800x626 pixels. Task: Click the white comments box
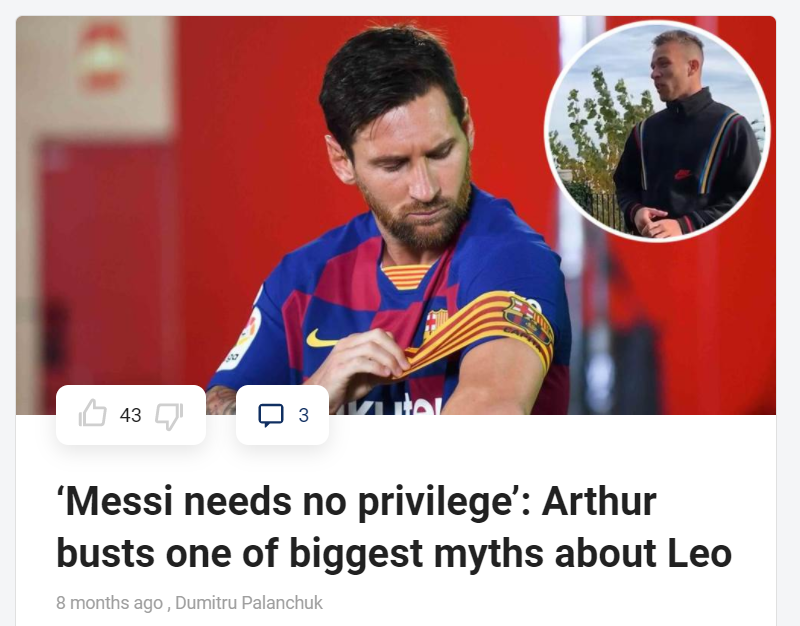[282, 415]
